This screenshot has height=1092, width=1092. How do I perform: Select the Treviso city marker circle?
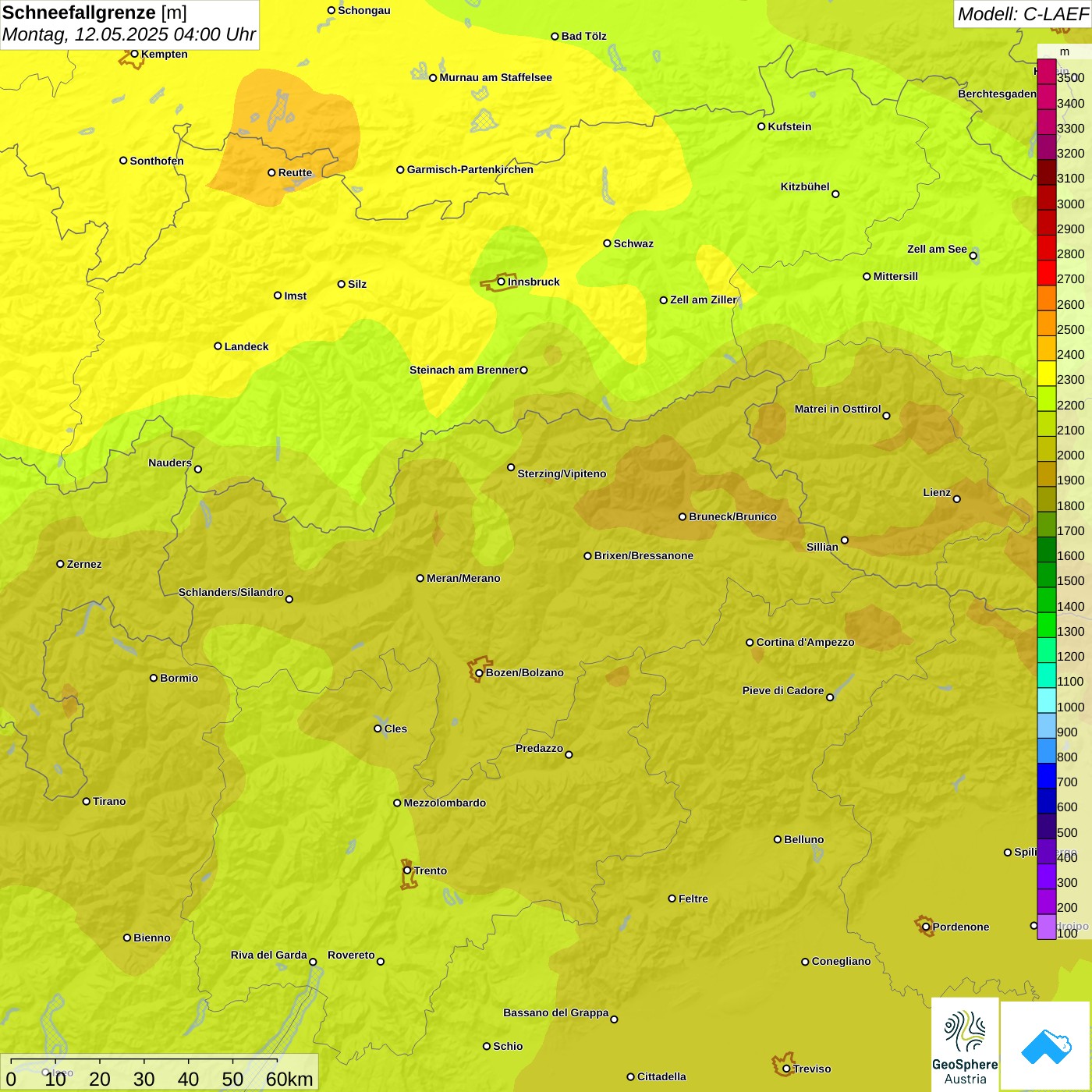click(x=786, y=1069)
